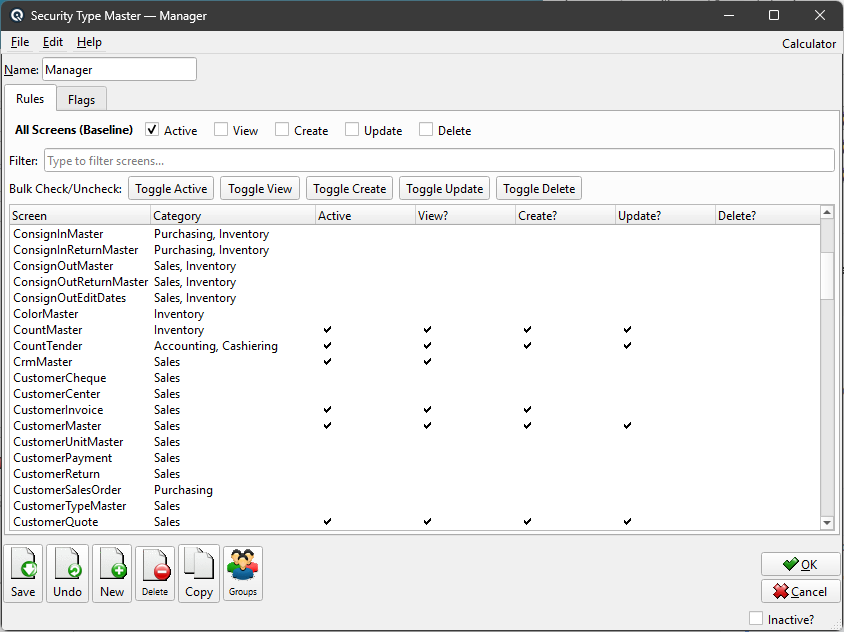
Task: Open the Help menu
Action: [x=89, y=42]
